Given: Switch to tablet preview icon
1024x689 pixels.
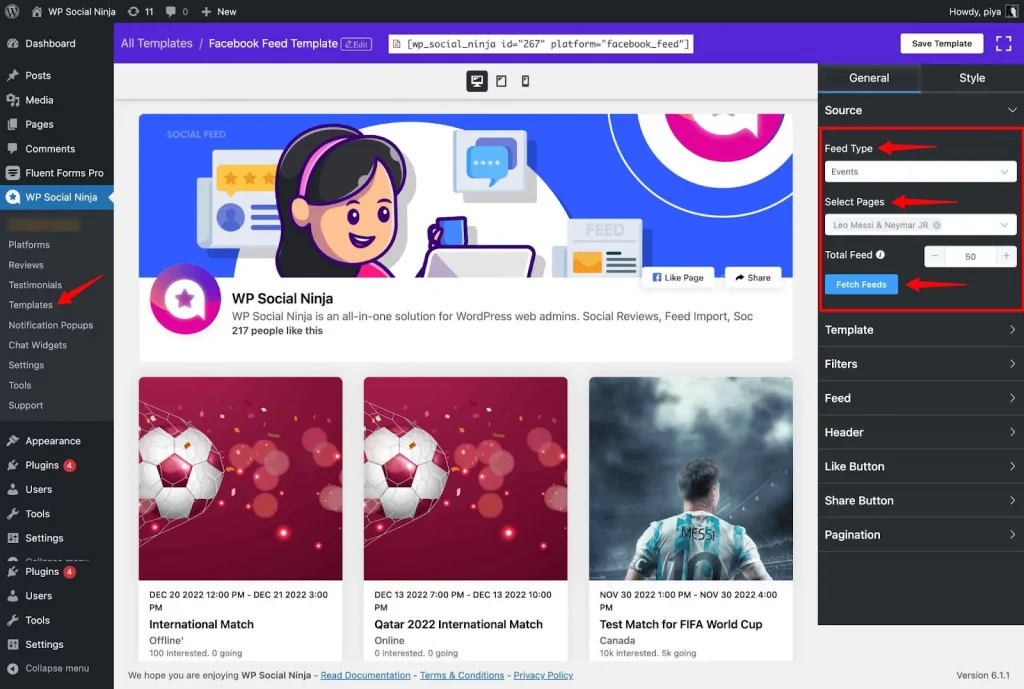Looking at the screenshot, I should [501, 81].
